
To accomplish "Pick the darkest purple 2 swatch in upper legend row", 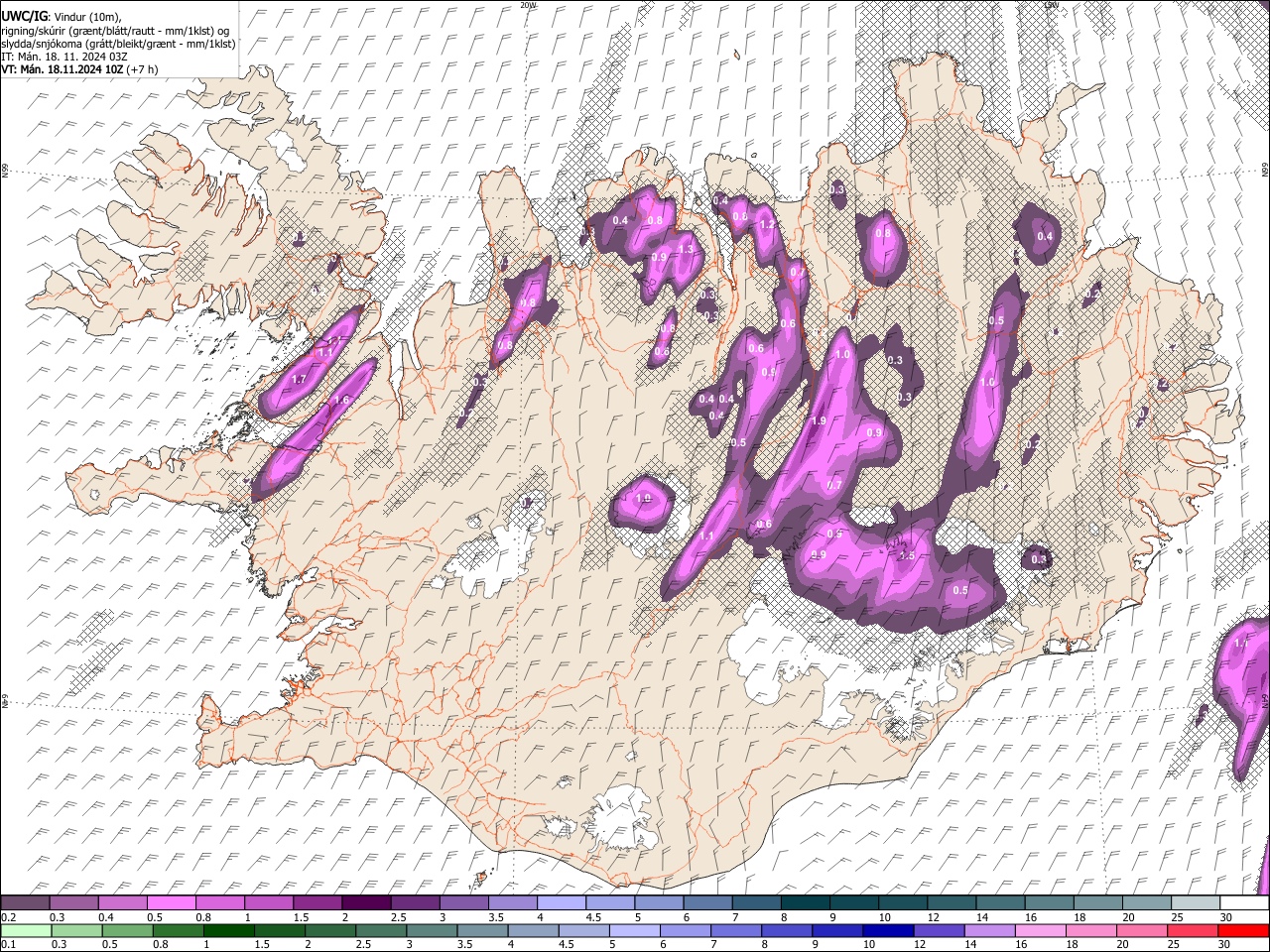I will (365, 902).
